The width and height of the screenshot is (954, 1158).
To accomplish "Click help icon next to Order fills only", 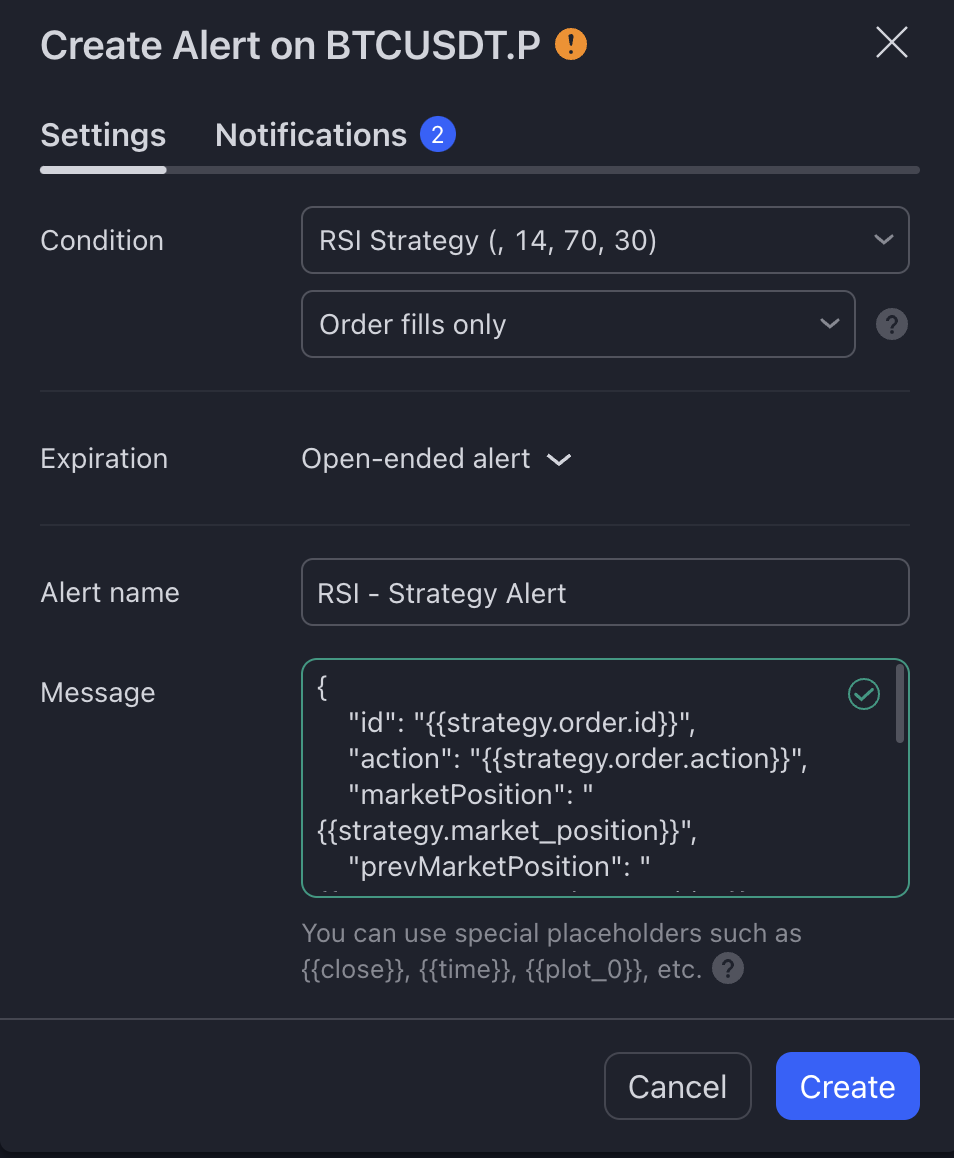I will [892, 324].
